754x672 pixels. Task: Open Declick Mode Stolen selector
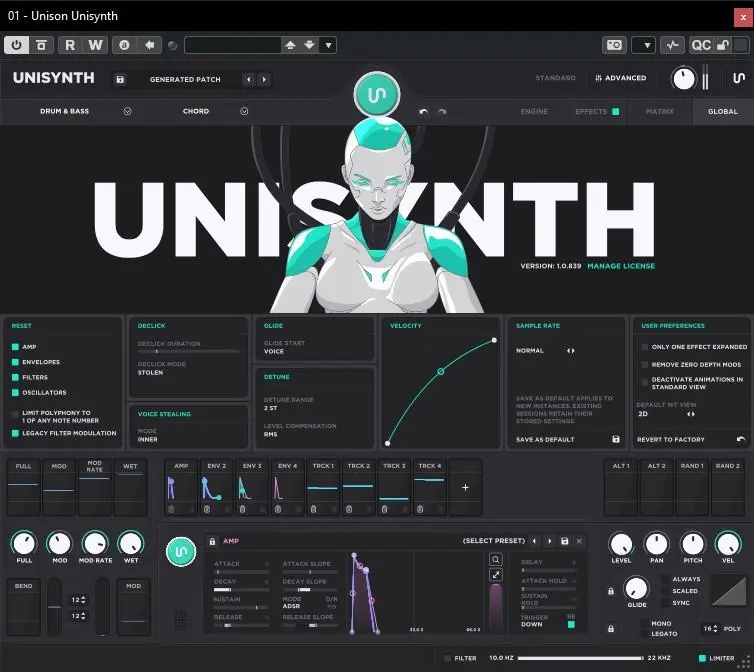click(x=151, y=373)
